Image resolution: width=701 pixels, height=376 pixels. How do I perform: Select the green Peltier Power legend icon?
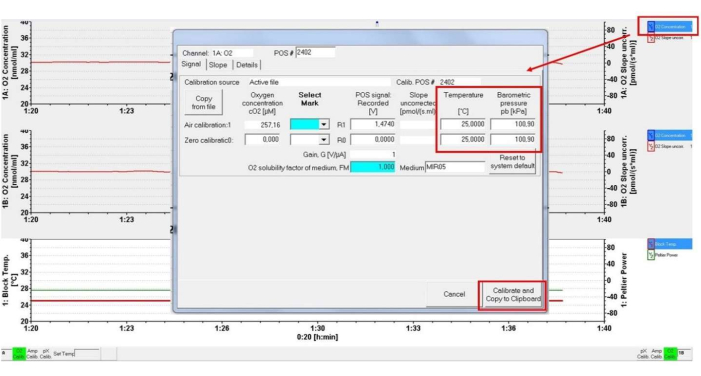651,255
